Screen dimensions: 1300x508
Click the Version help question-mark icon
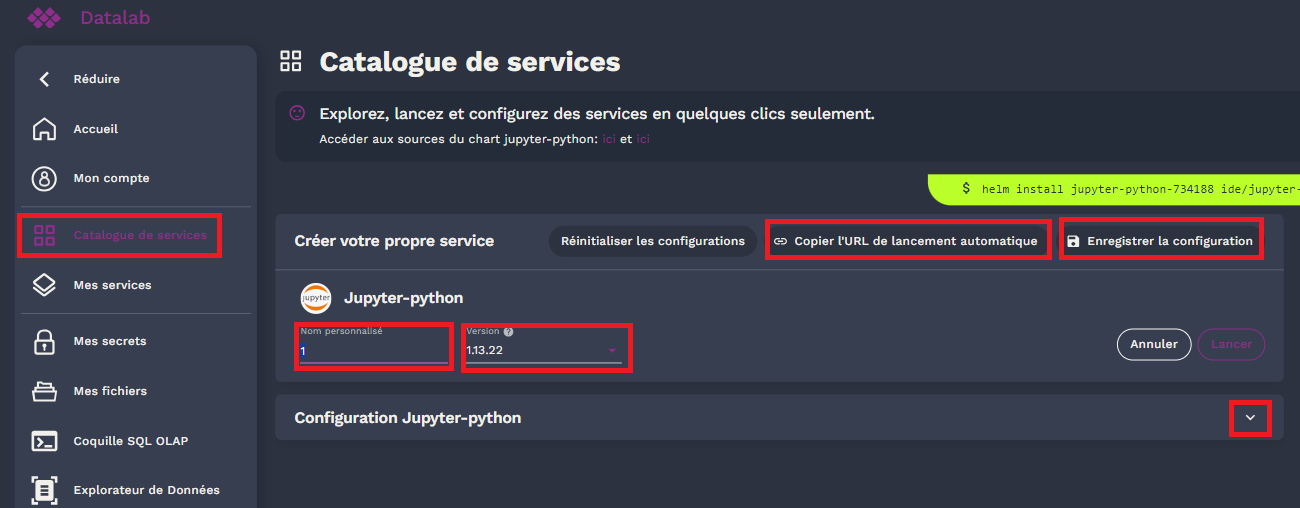point(508,332)
